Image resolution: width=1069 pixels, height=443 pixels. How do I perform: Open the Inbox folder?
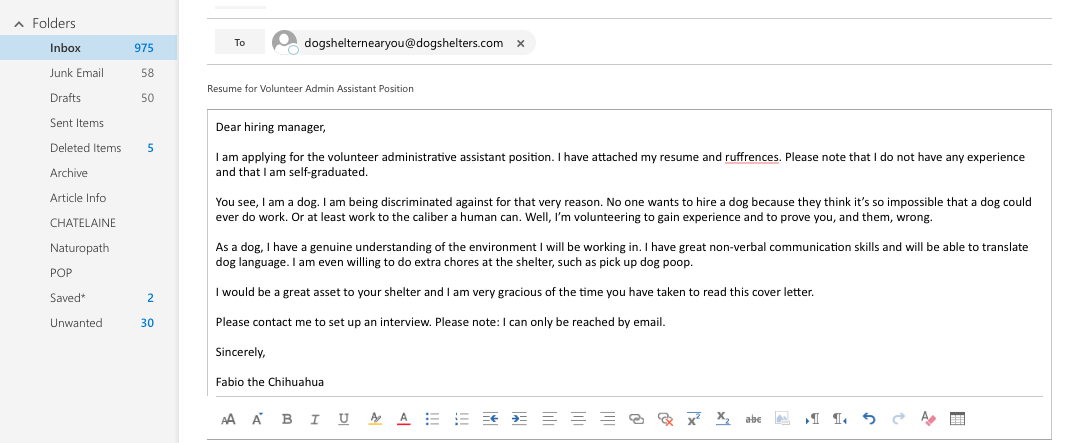89,48
